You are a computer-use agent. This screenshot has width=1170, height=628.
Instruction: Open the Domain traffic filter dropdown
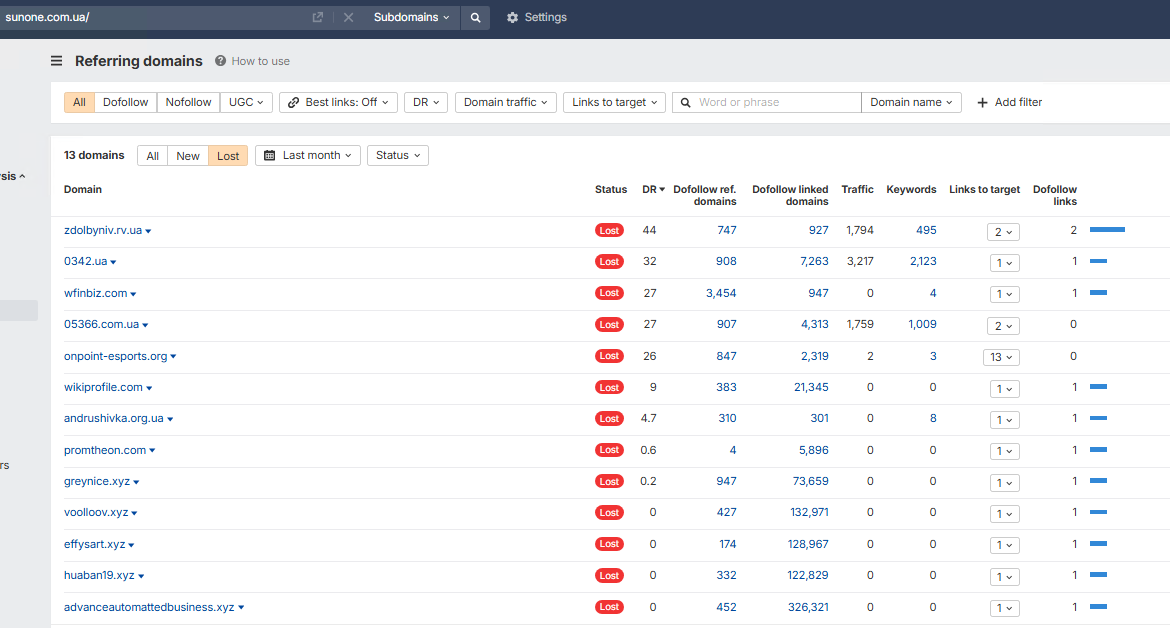tap(506, 102)
